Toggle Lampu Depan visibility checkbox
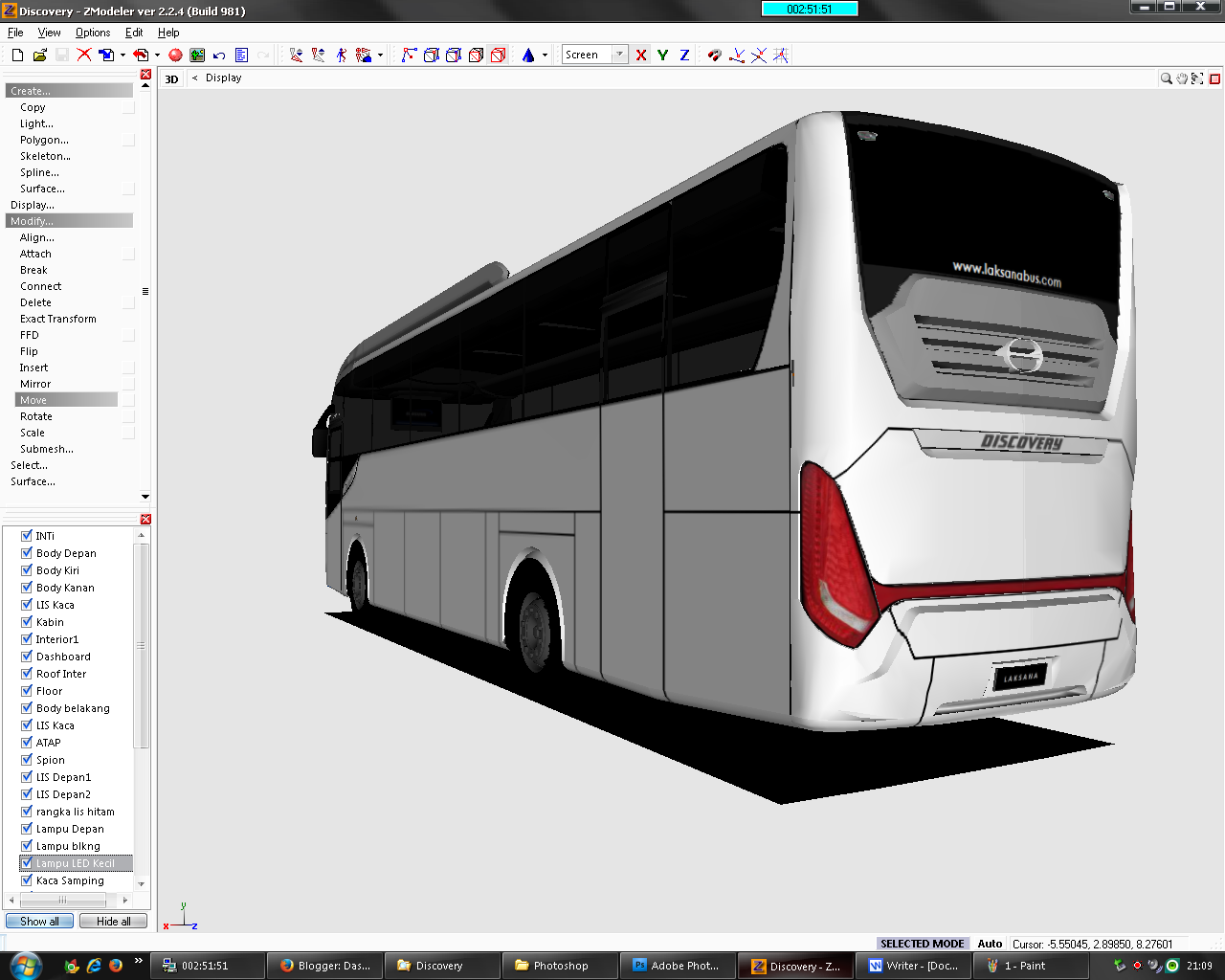This screenshot has width=1225, height=980. [x=27, y=829]
